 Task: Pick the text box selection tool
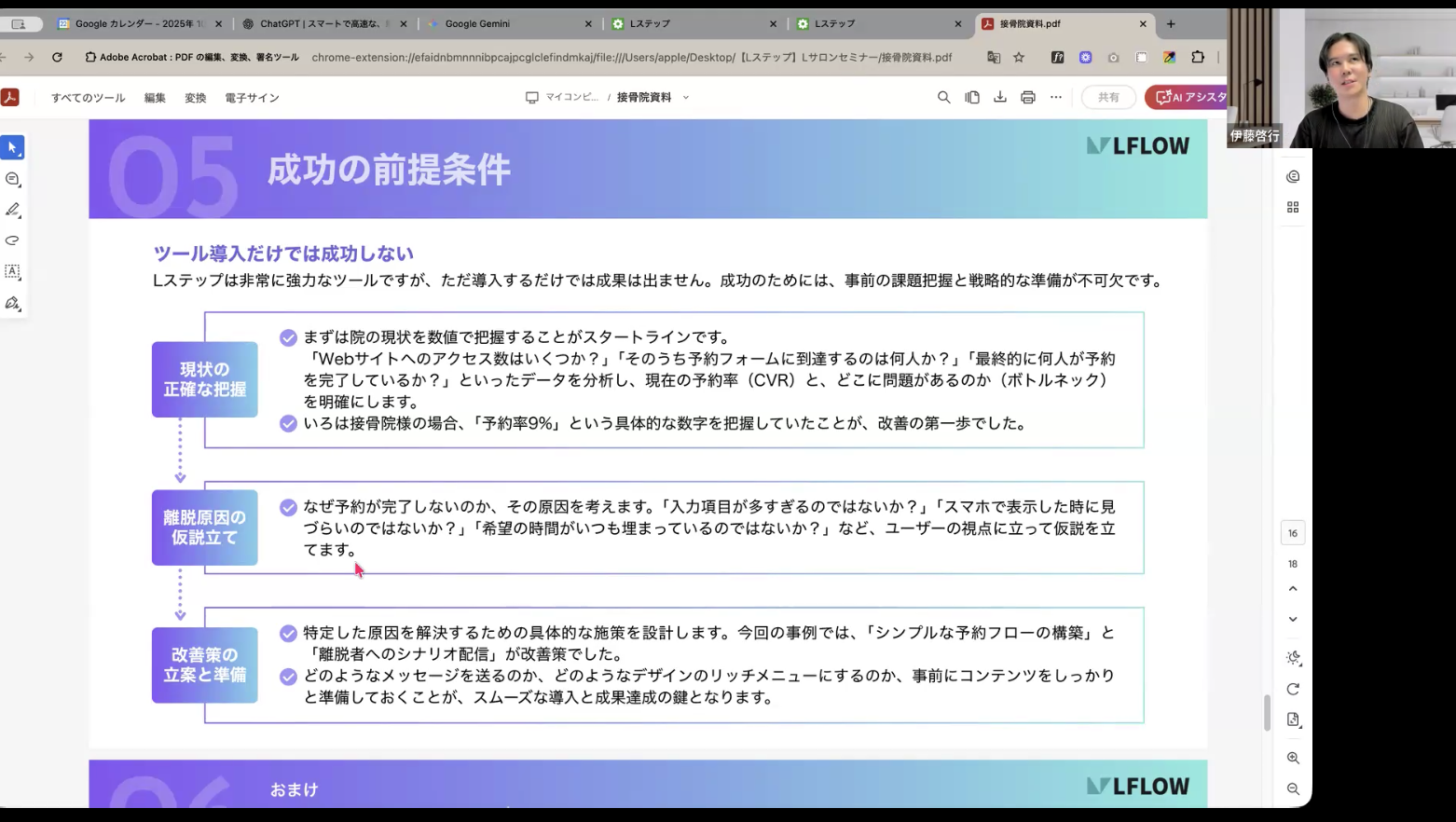[x=13, y=271]
